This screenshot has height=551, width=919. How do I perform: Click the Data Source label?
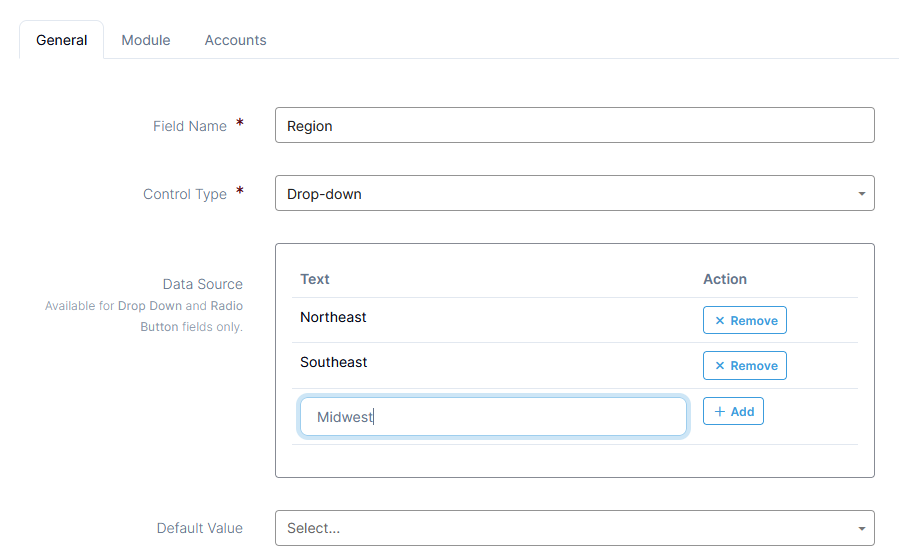click(x=203, y=284)
